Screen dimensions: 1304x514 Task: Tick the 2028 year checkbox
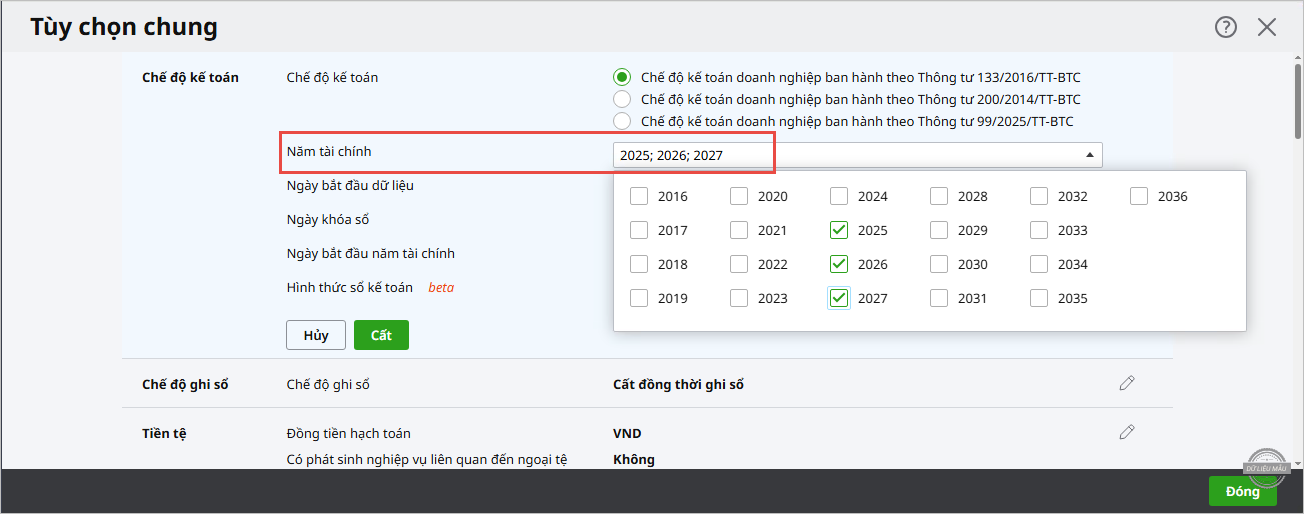point(939,196)
